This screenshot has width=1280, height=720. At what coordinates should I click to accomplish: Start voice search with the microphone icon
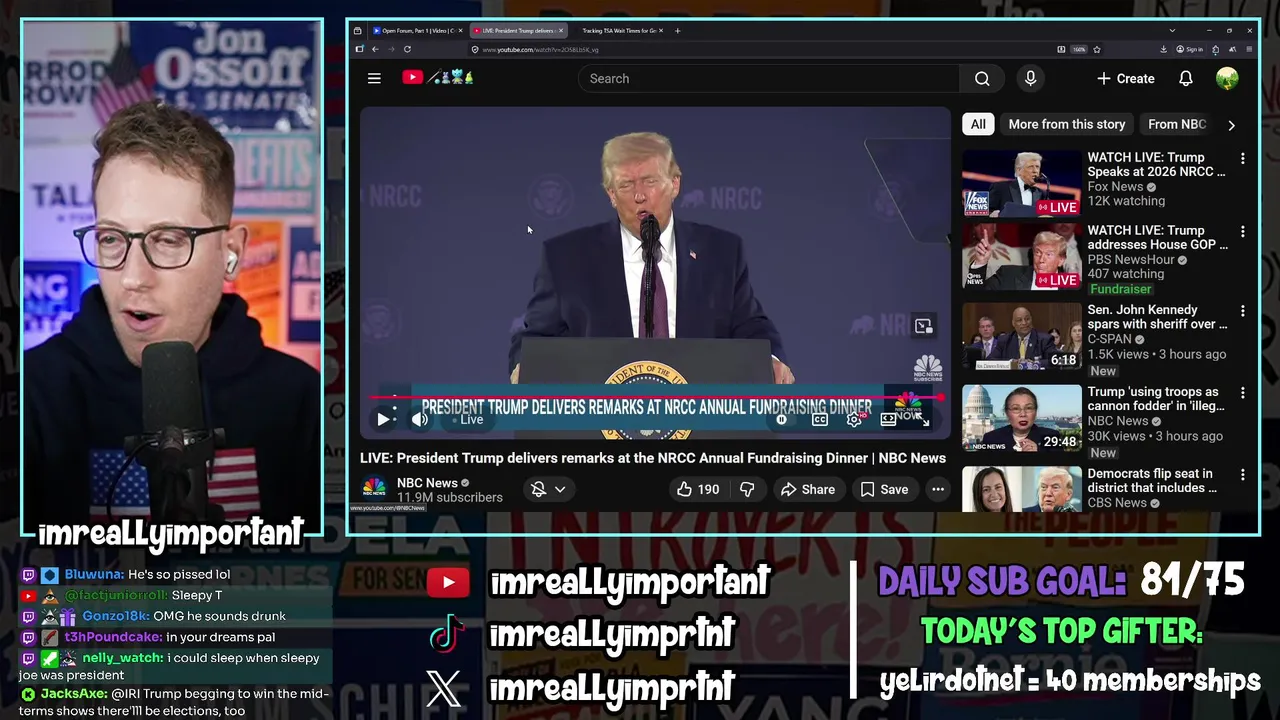click(x=1030, y=78)
